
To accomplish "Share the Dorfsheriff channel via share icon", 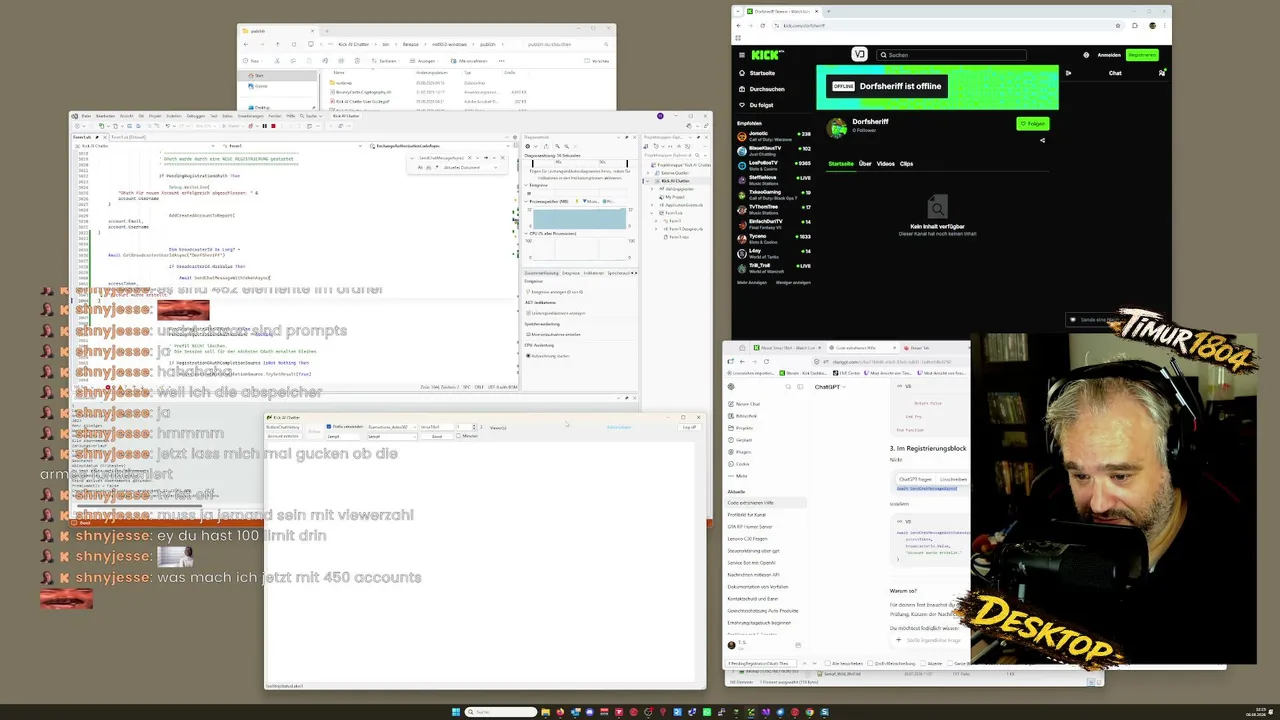I will (1042, 140).
